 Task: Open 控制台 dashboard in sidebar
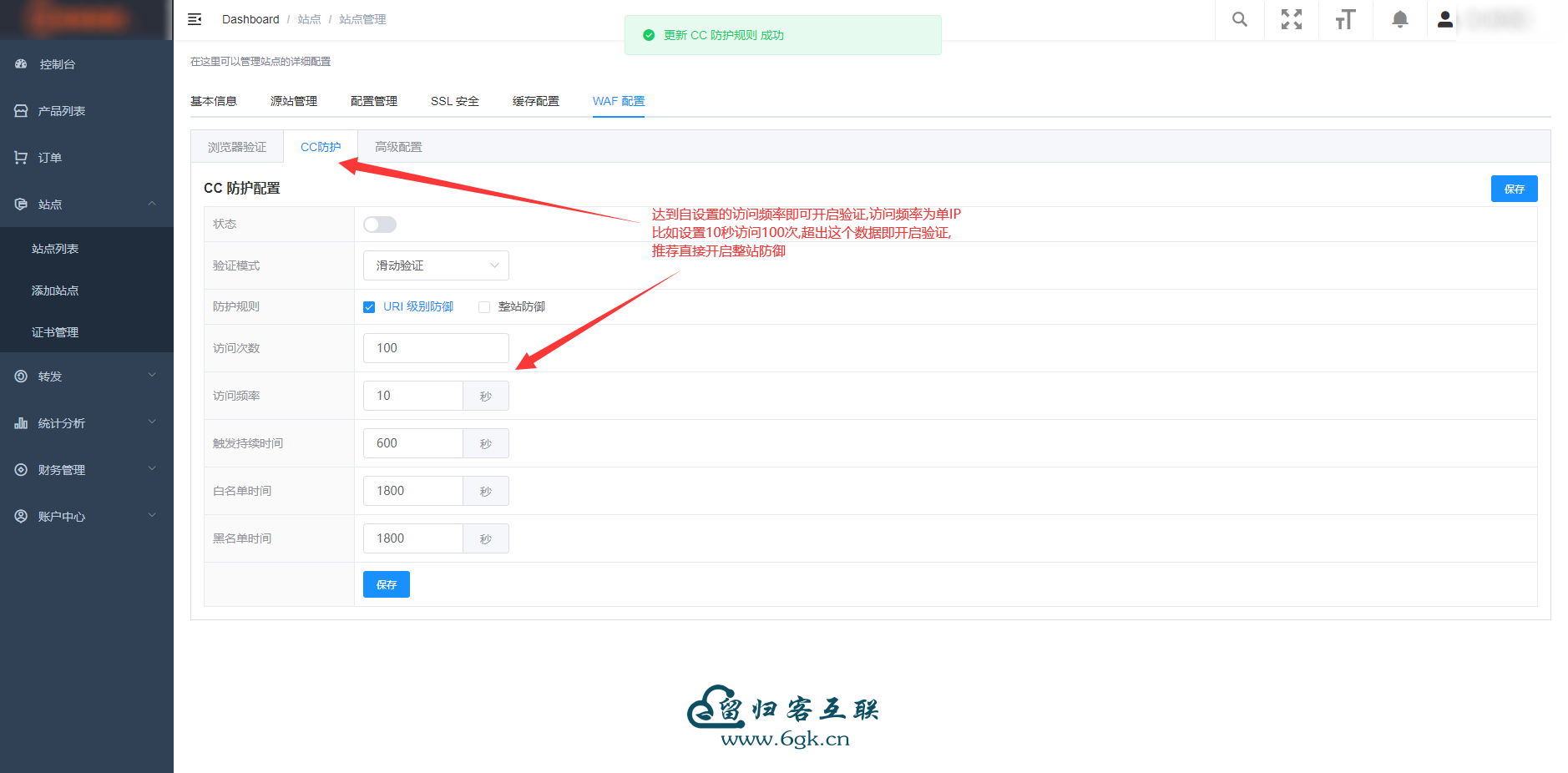(57, 64)
